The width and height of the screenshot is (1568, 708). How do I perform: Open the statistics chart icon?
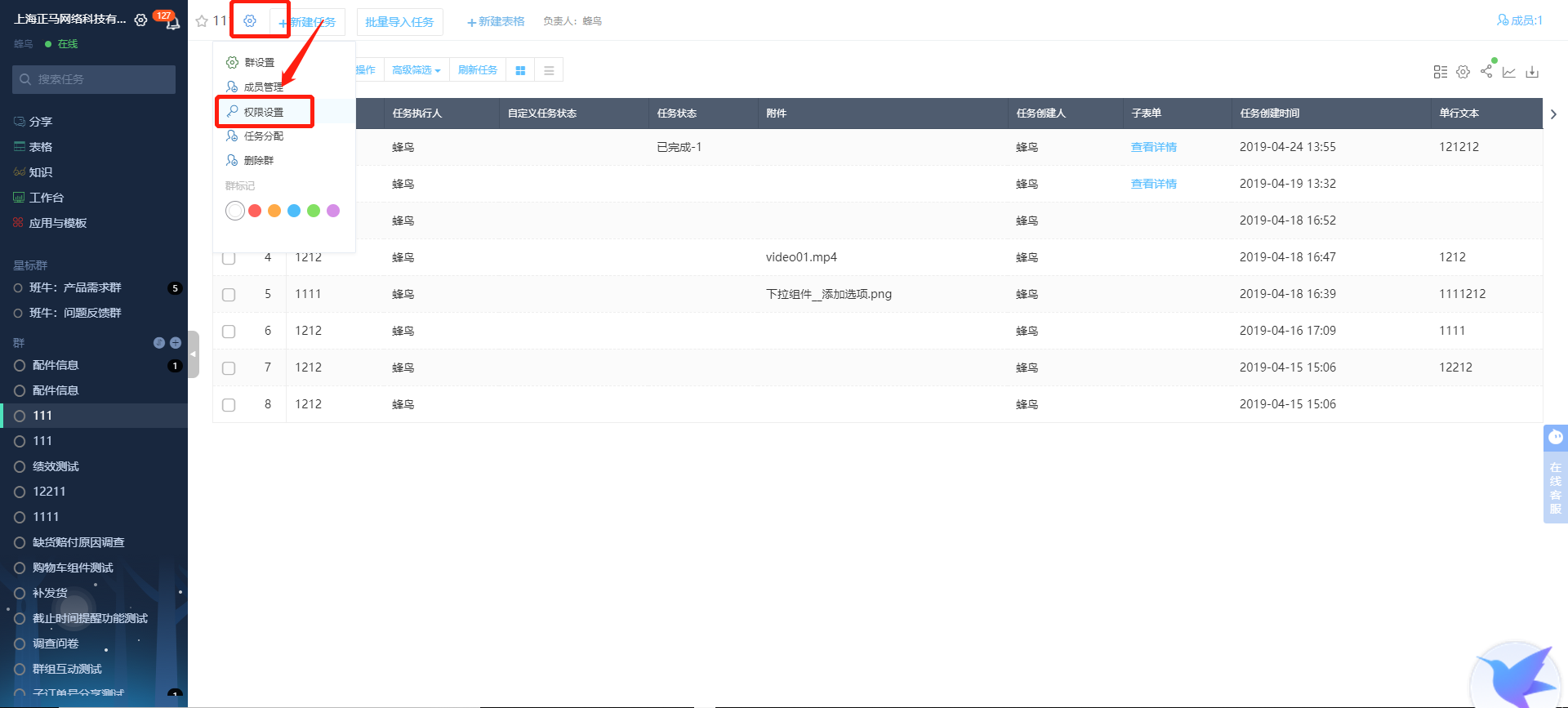point(1509,72)
